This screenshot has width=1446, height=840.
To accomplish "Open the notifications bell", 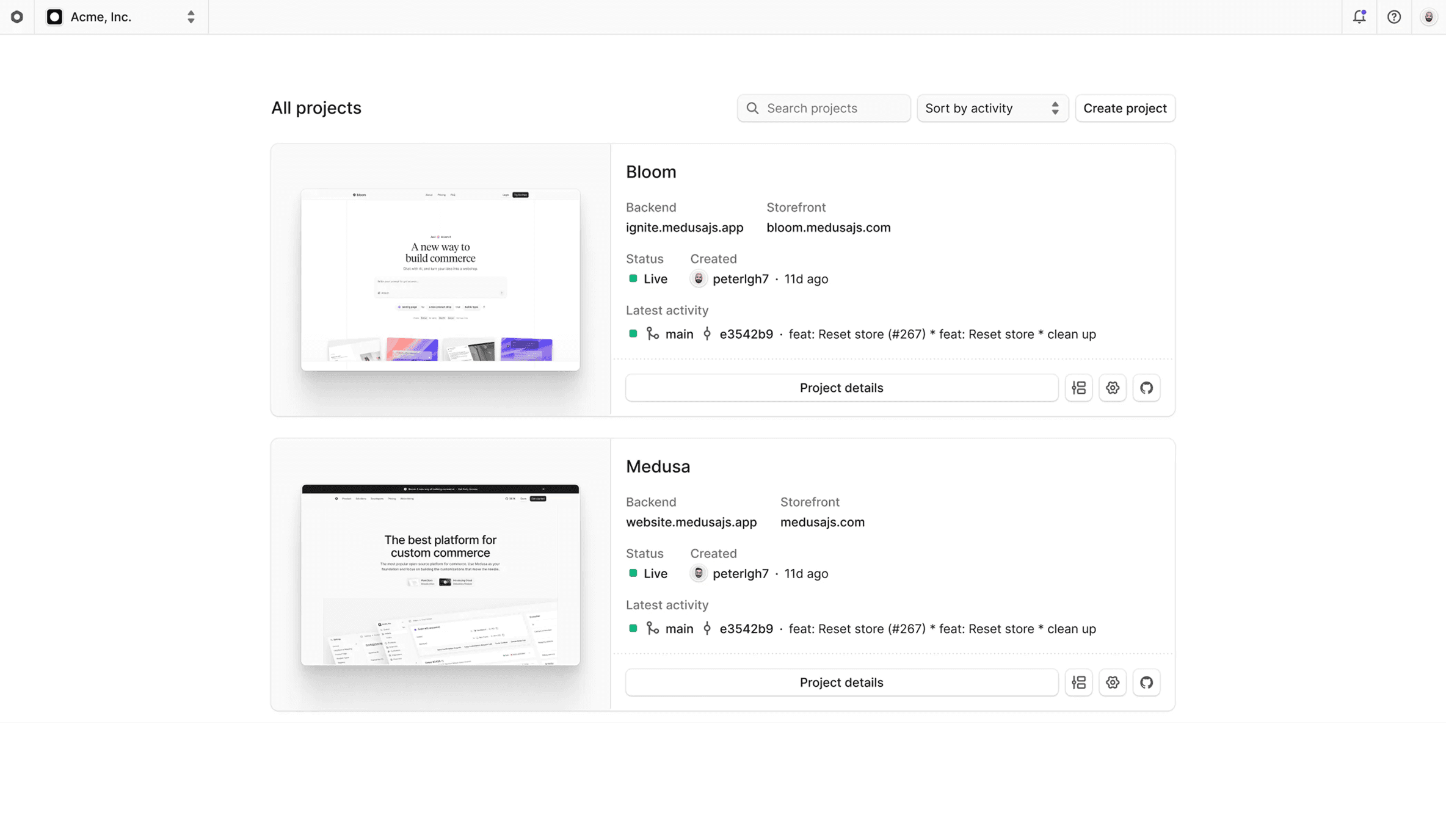I will pos(1359,17).
